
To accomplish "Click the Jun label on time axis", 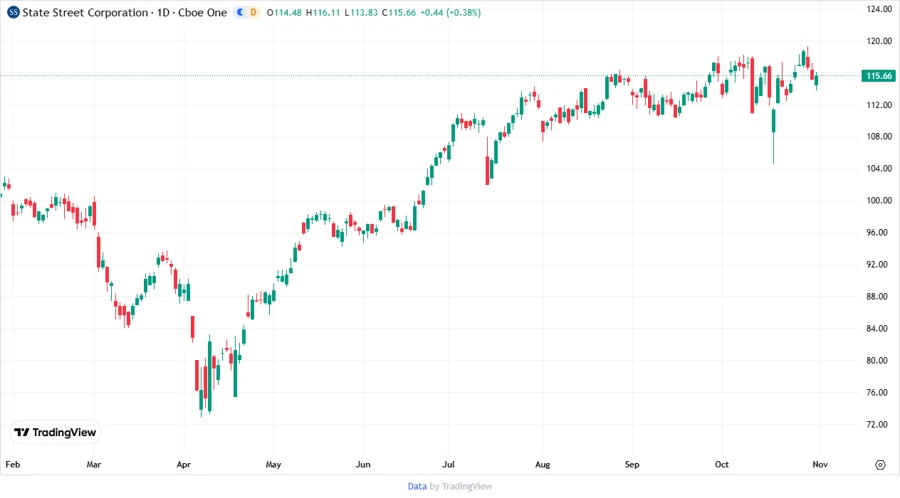I will coord(363,464).
